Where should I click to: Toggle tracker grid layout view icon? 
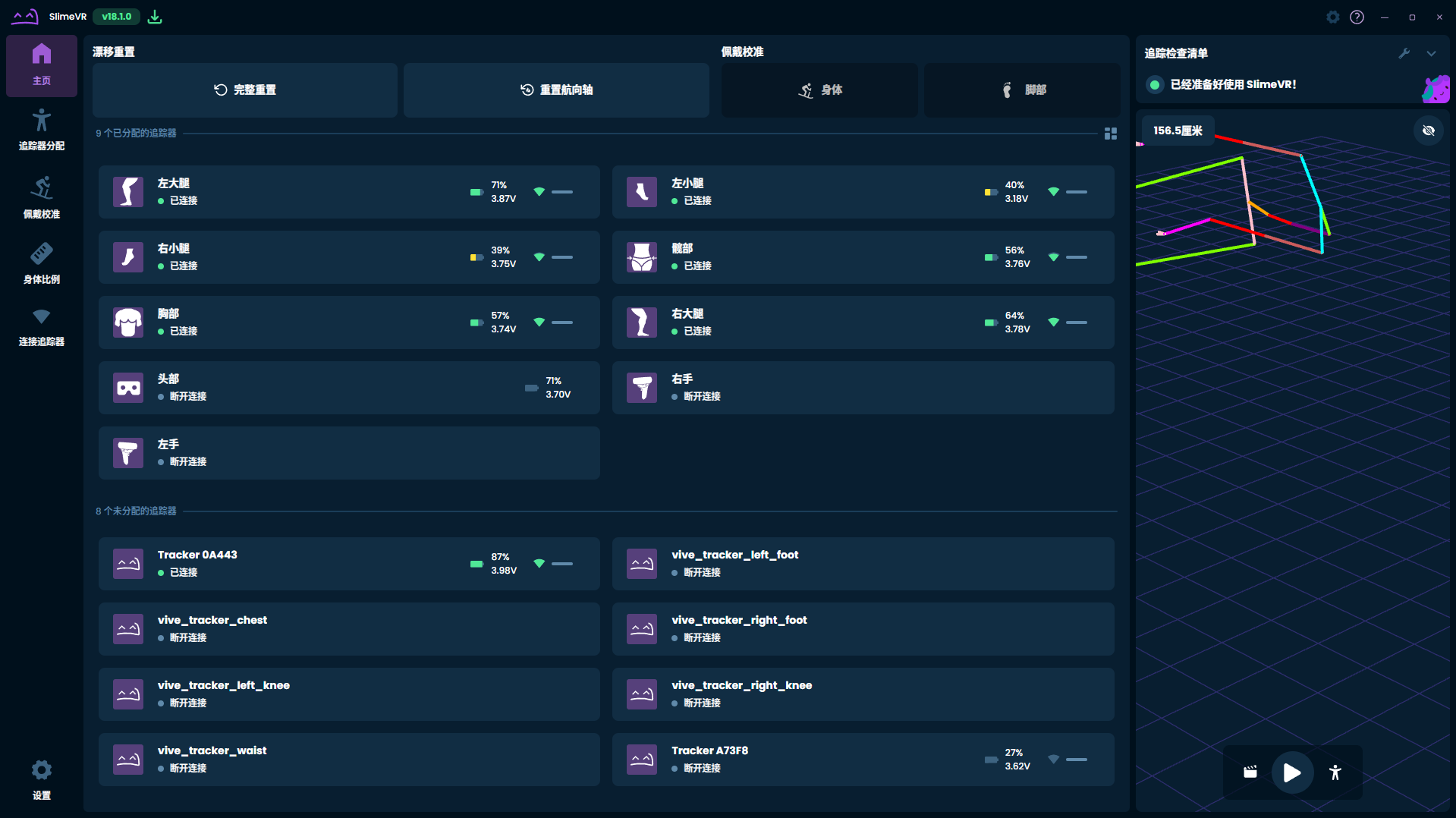(x=1110, y=134)
